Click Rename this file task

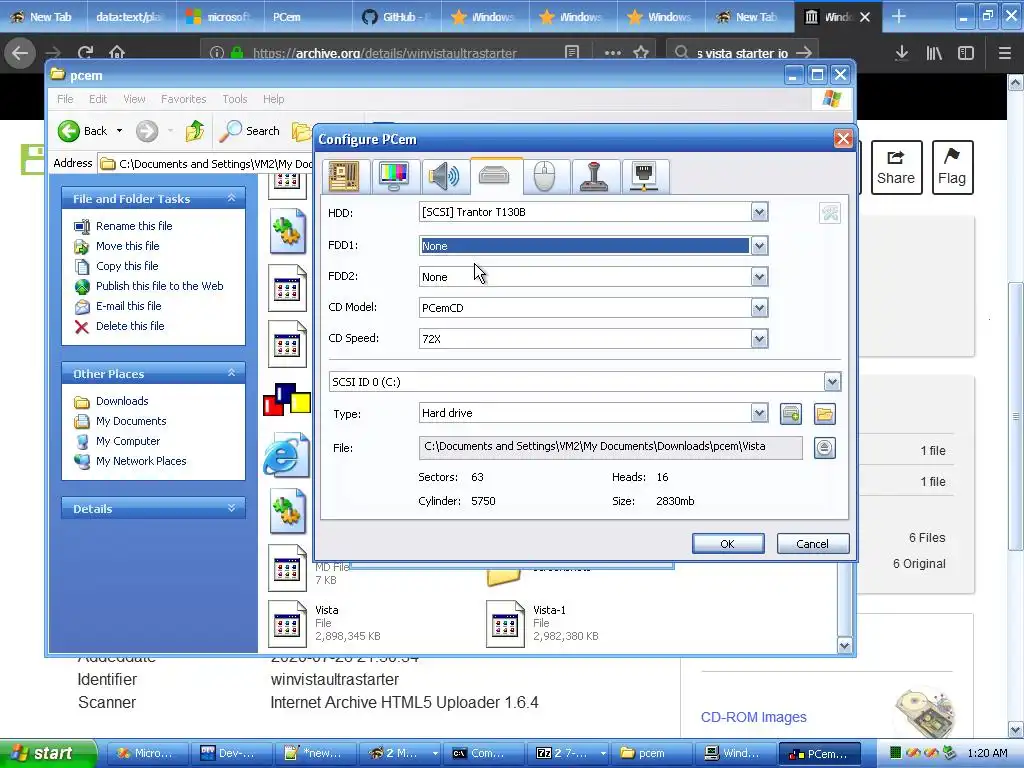coord(134,226)
